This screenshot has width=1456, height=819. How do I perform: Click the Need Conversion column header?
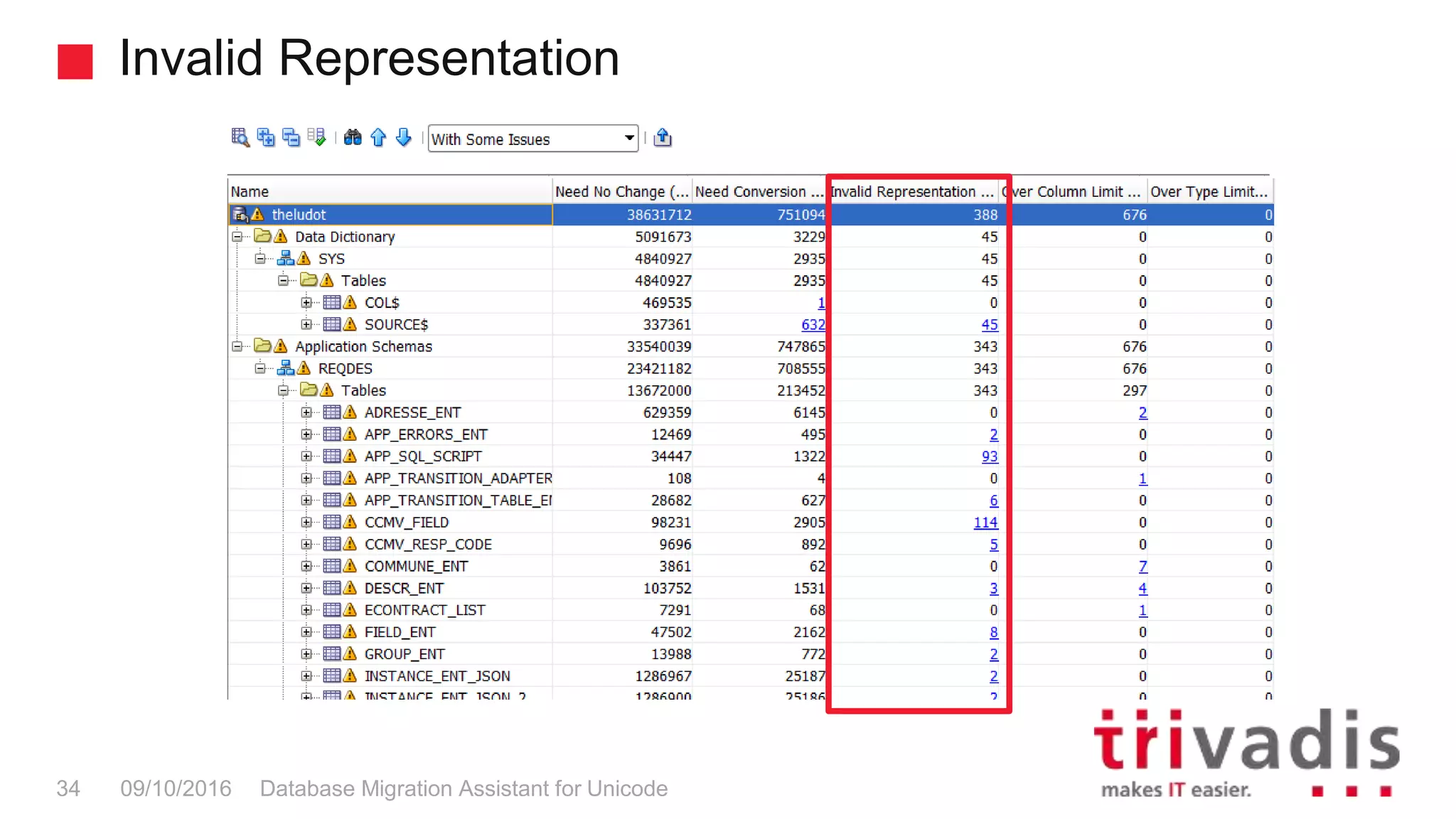pos(759,191)
